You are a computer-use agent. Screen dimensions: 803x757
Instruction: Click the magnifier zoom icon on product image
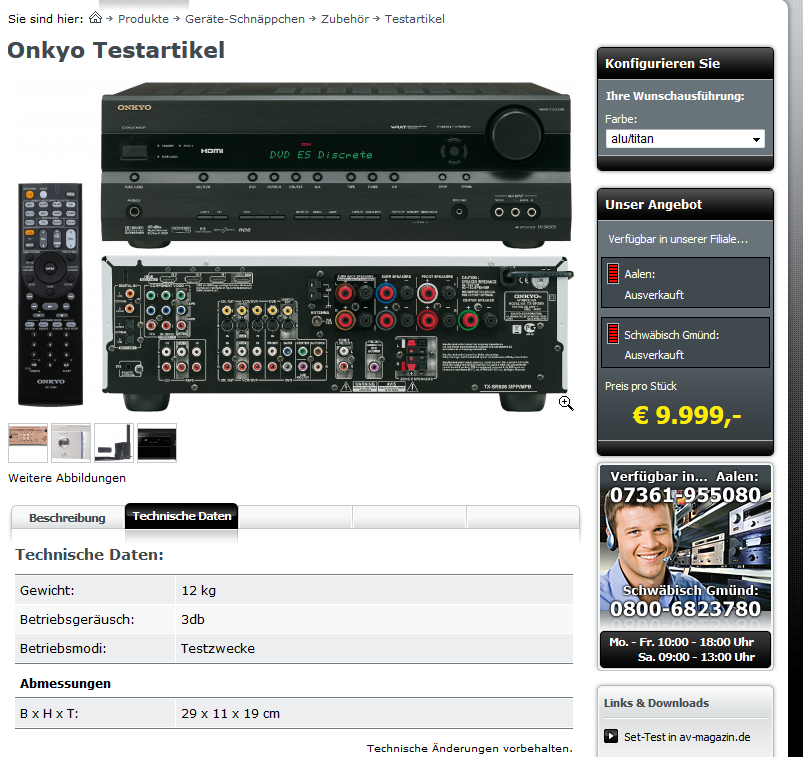(x=566, y=402)
